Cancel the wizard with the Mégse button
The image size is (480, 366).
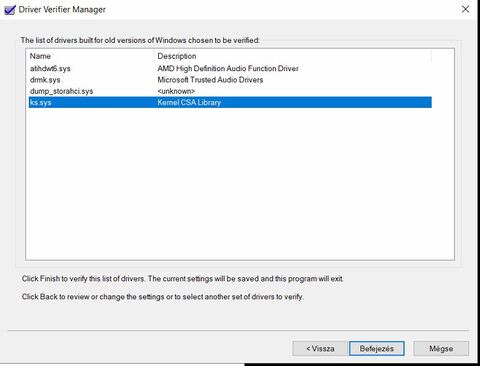point(441,349)
